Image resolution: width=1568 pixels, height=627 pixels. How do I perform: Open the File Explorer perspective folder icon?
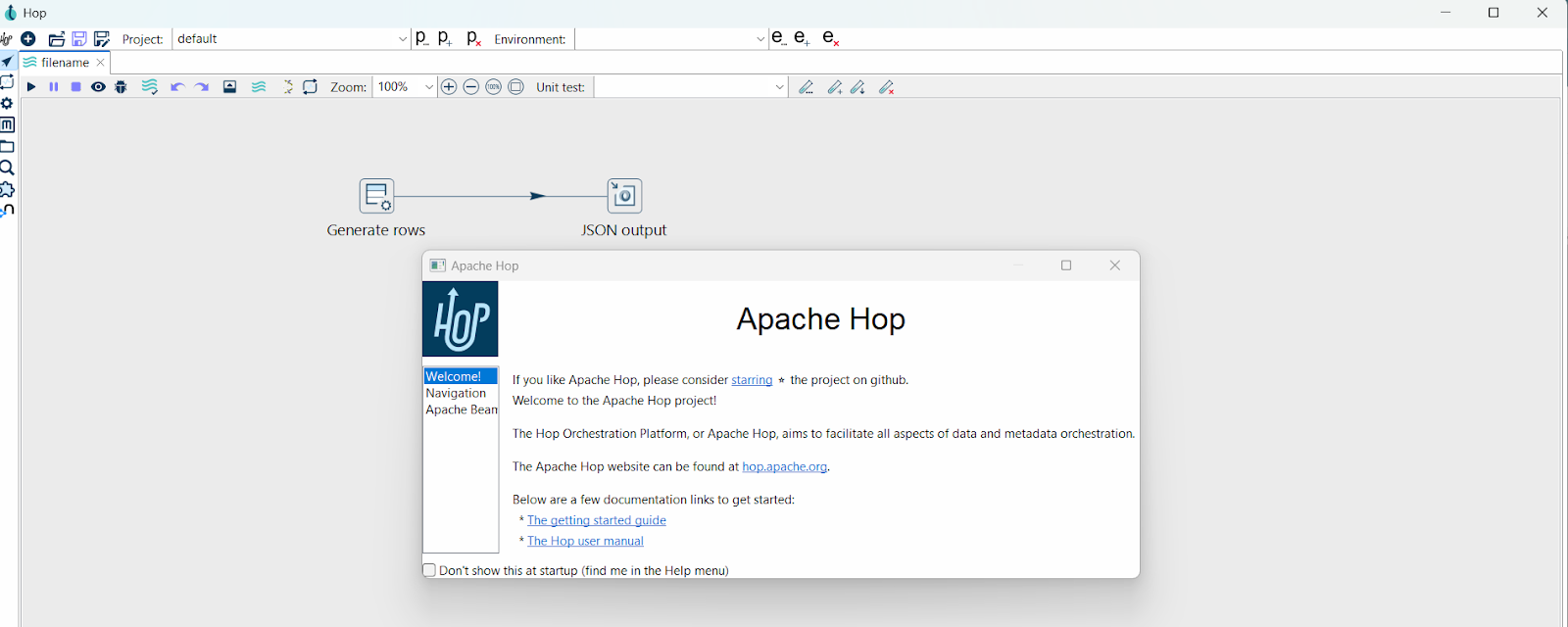(x=7, y=147)
